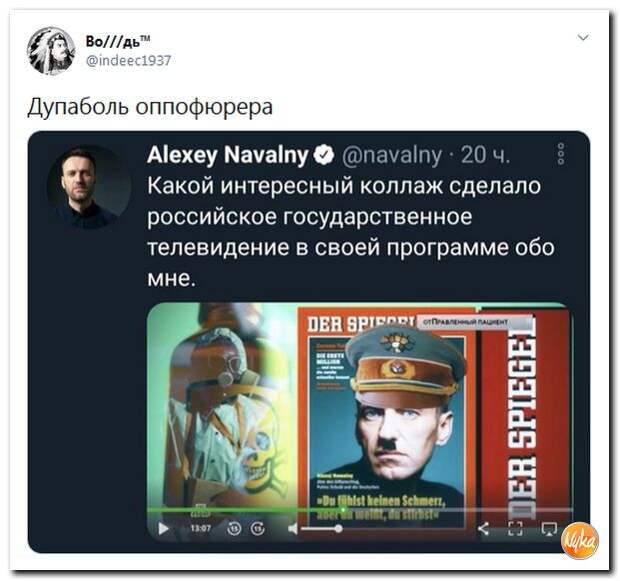Viewport: 620px width, 581px height.
Task: Open the Во///дь profile avatar
Action: [51, 51]
